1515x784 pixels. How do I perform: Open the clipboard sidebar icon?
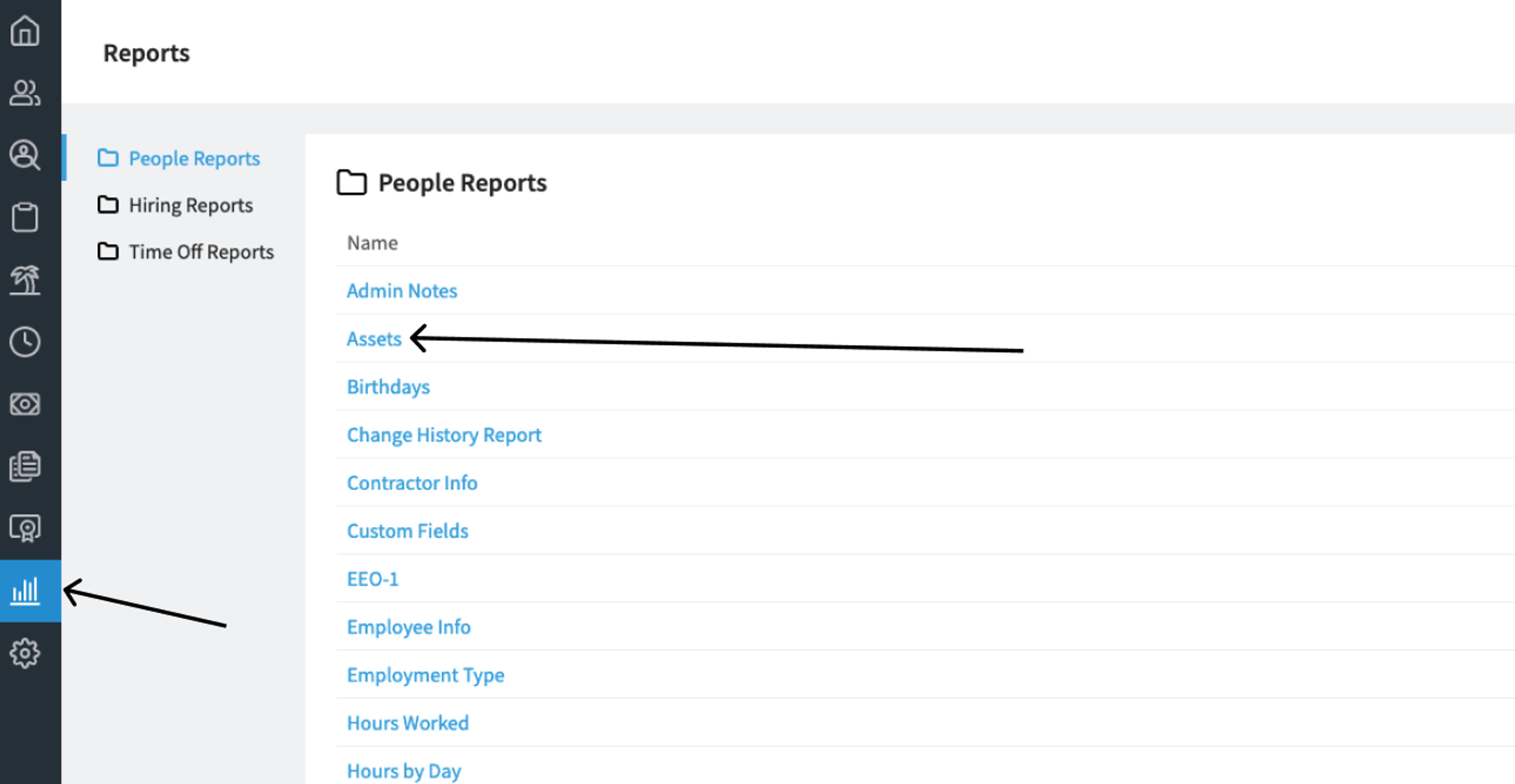click(25, 217)
